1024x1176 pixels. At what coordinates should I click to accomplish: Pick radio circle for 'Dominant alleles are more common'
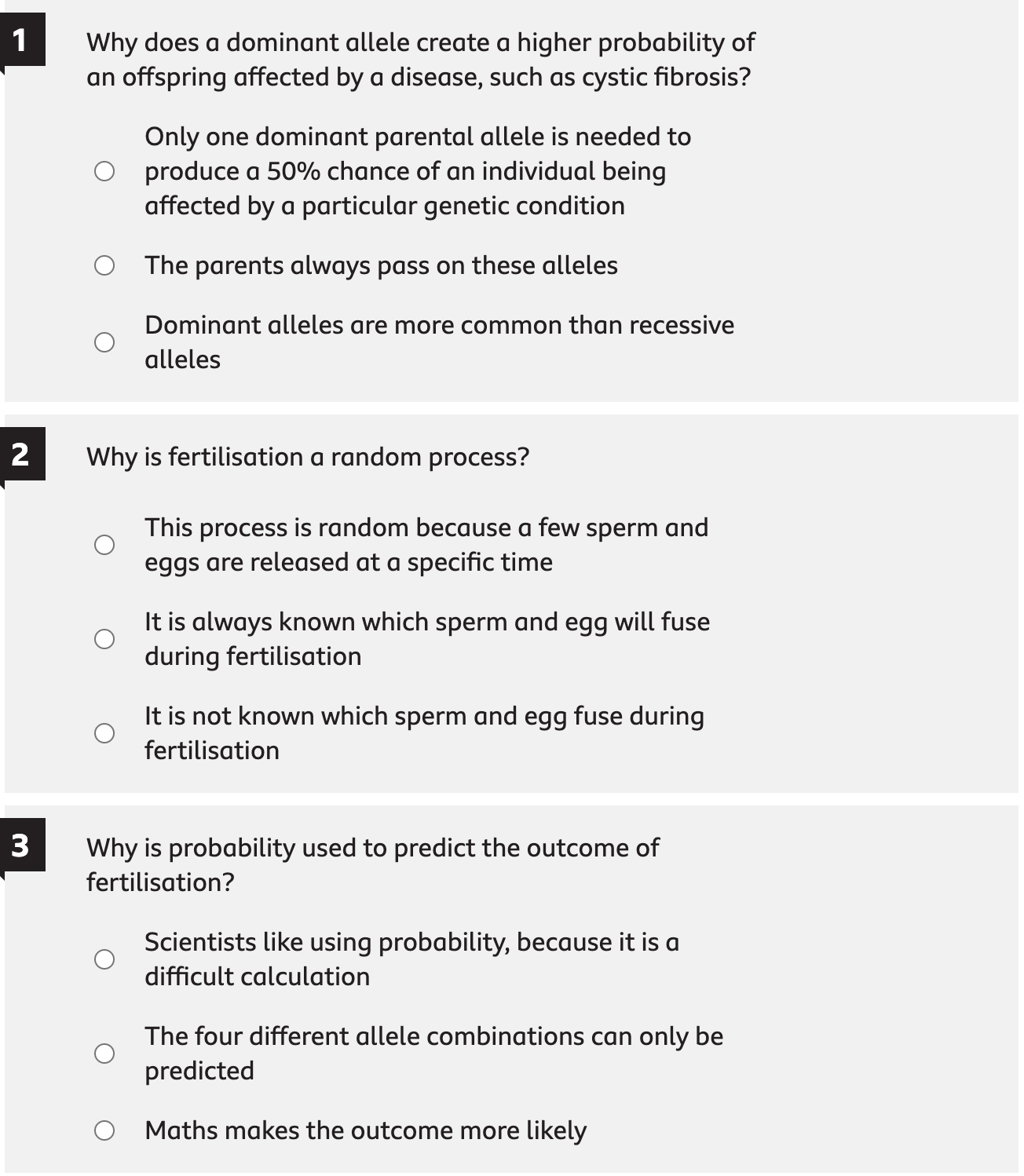[x=104, y=342]
